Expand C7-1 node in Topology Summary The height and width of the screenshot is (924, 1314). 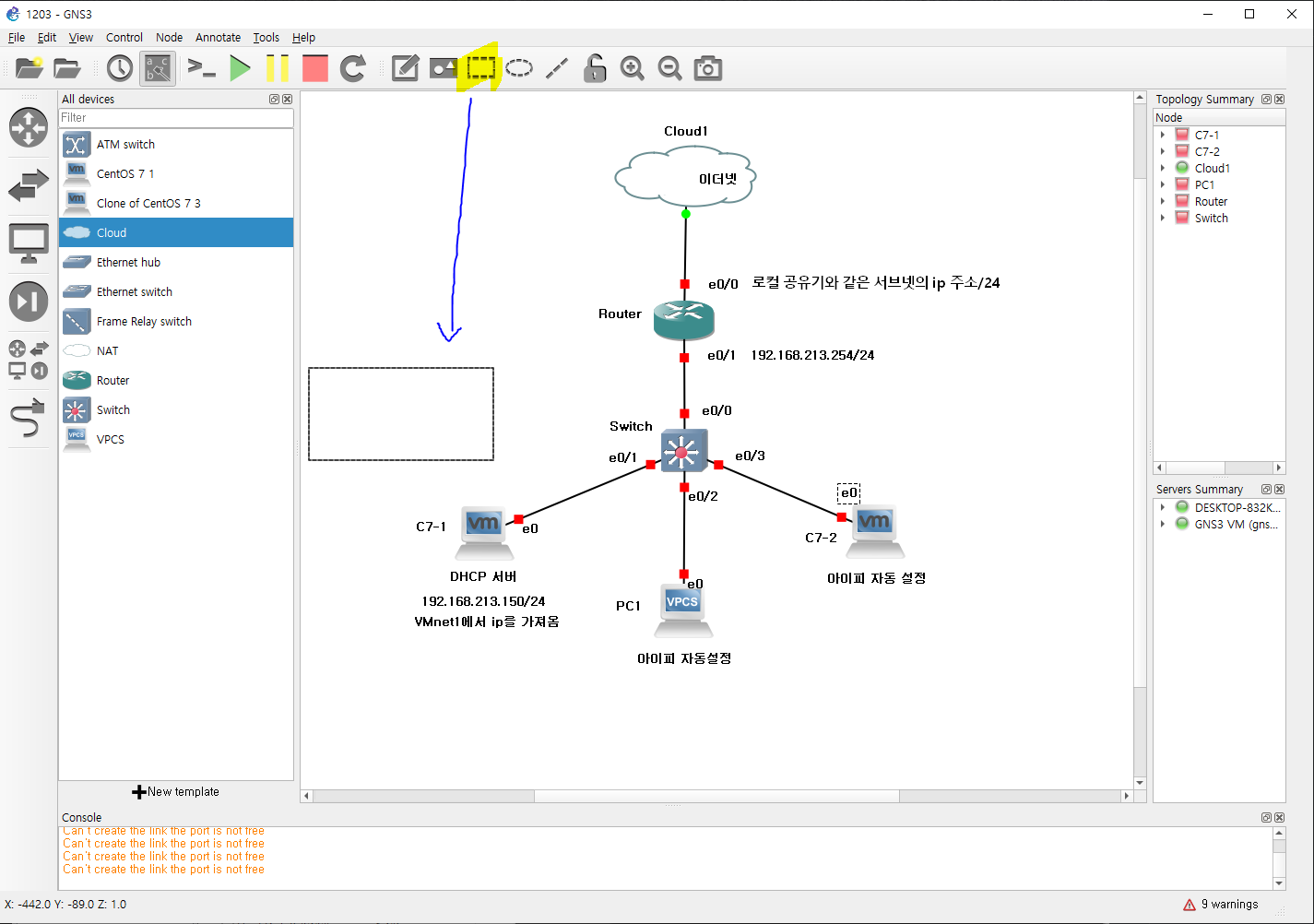point(1163,135)
